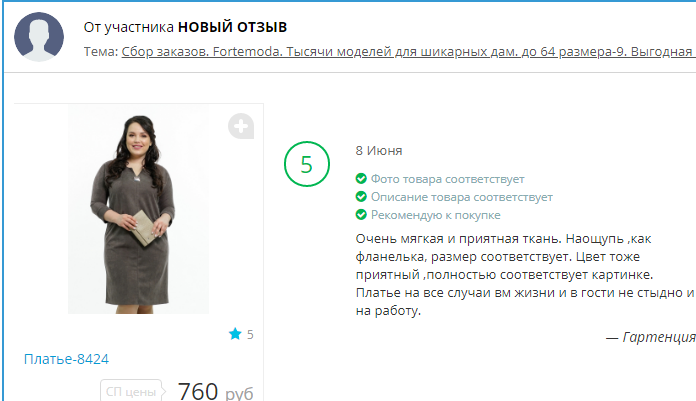This screenshot has height=401, width=696.
Task: Click the 8 Июня review date
Action: pyautogui.click(x=379, y=151)
